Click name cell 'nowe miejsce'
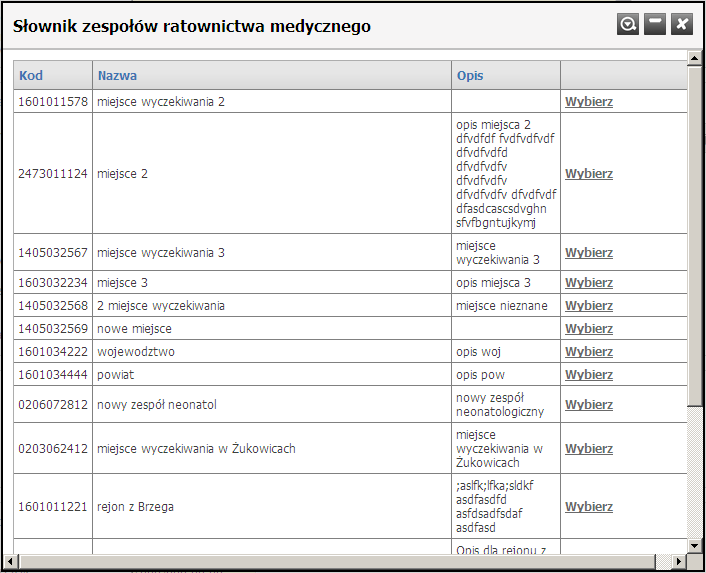Image resolution: width=706 pixels, height=573 pixels. pos(272,329)
